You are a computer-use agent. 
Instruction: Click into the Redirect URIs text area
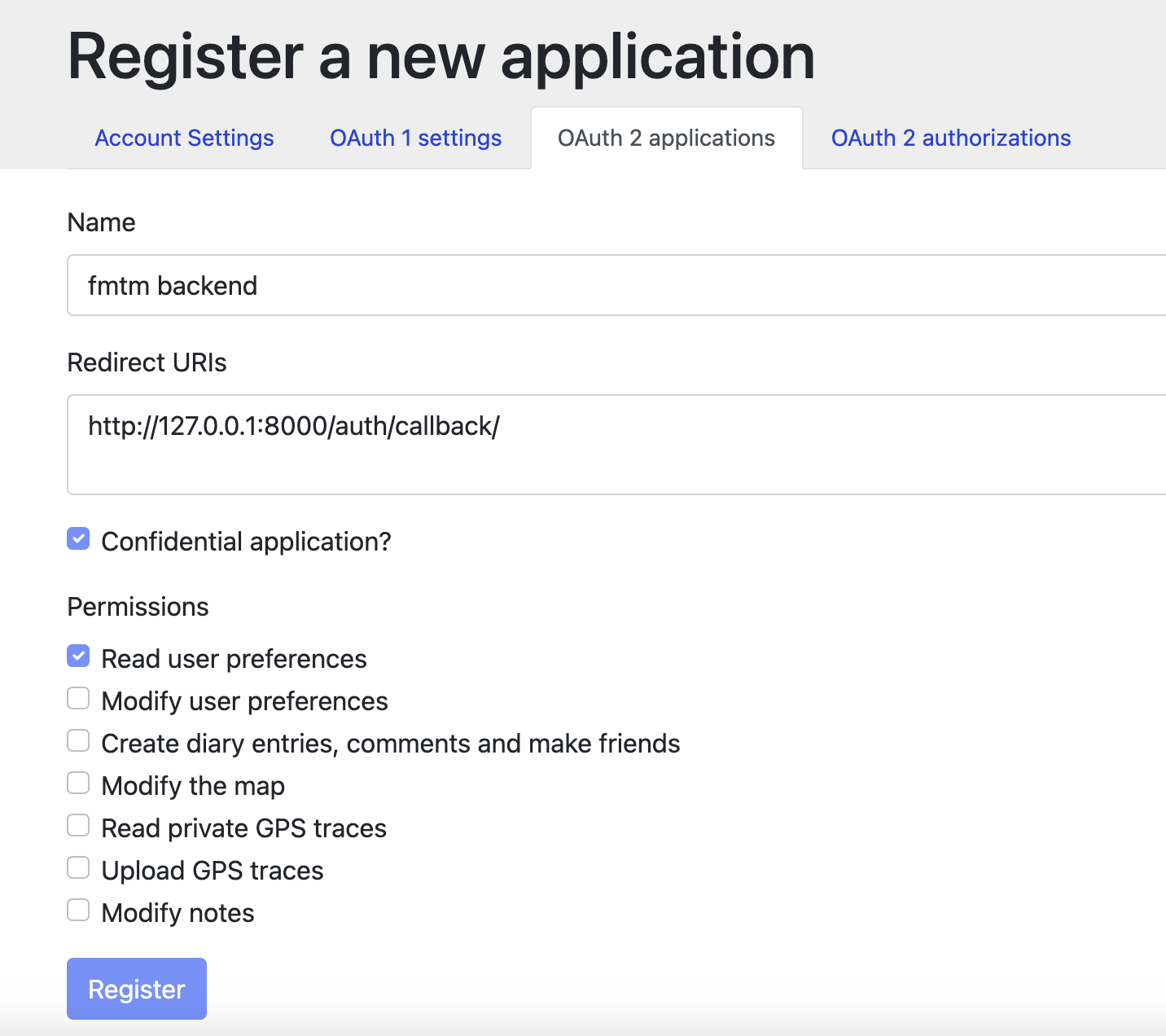(616, 445)
